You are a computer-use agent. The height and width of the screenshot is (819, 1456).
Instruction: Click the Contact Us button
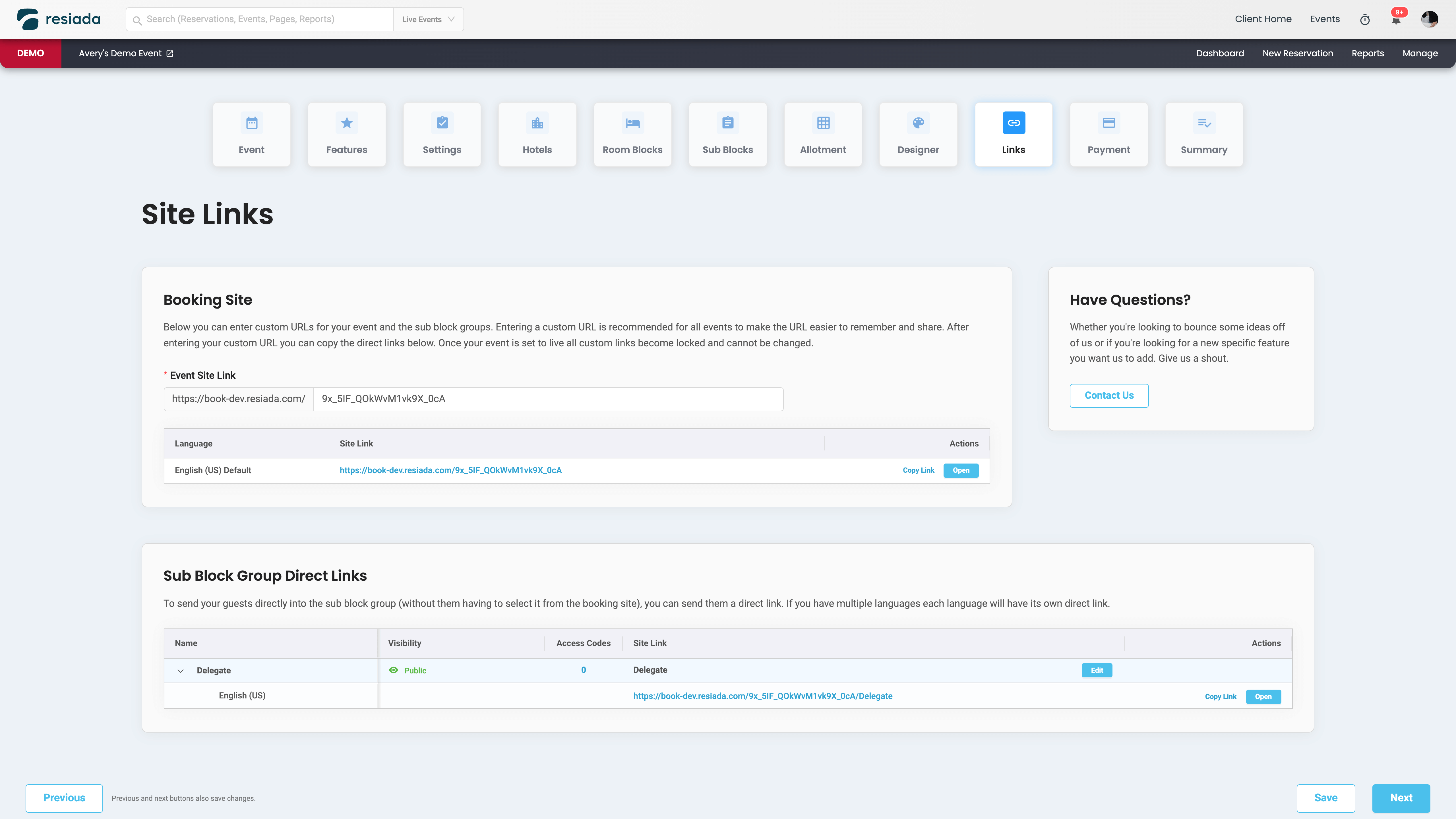point(1108,395)
